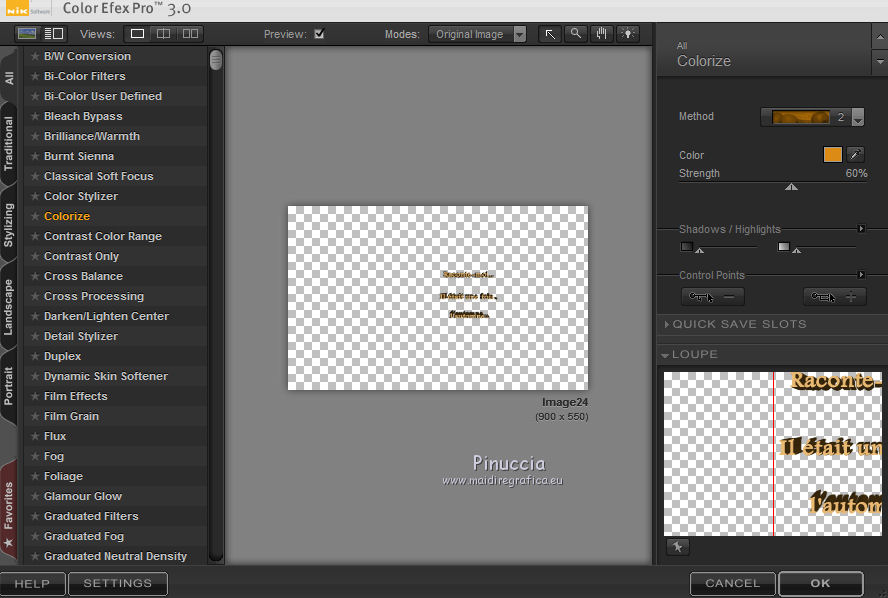This screenshot has height=598, width=888.
Task: Select the Bi-Color Filters filter
Action: [x=85, y=76]
